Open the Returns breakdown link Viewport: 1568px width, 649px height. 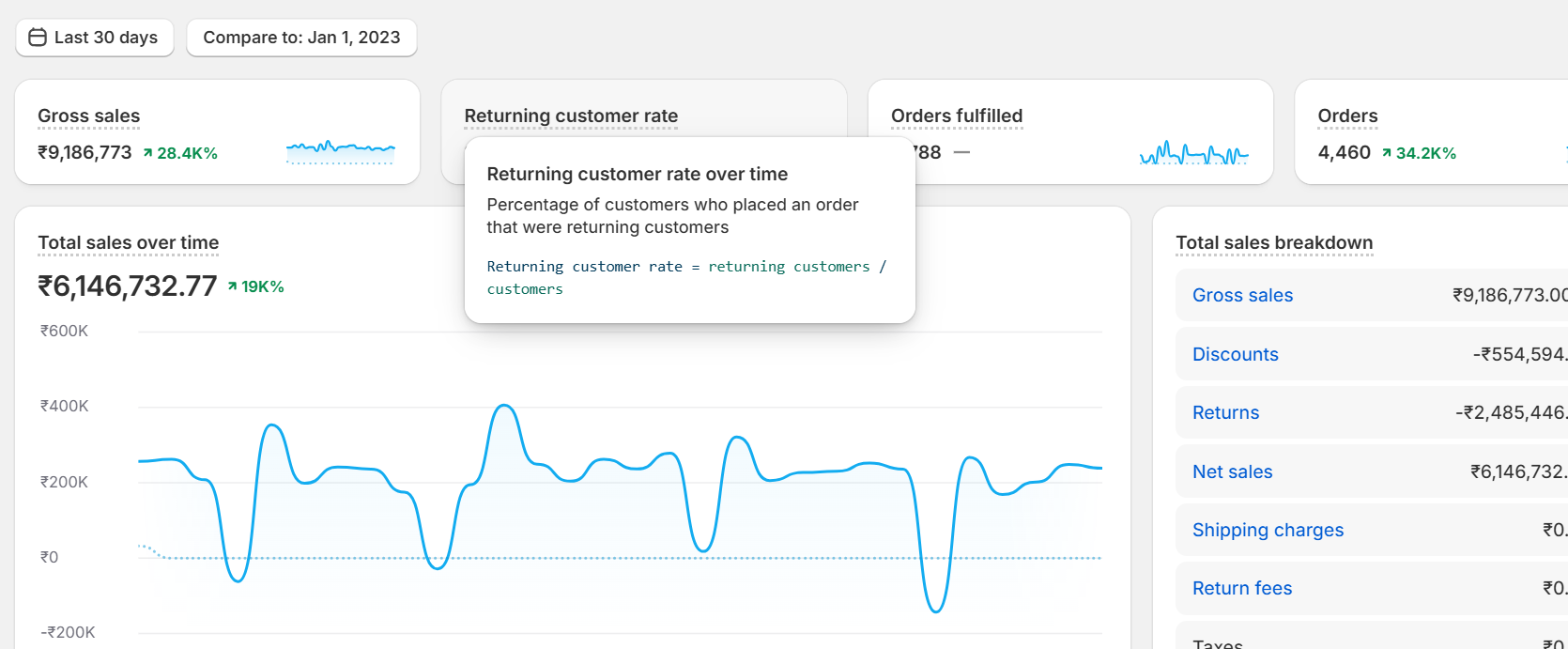[1225, 413]
